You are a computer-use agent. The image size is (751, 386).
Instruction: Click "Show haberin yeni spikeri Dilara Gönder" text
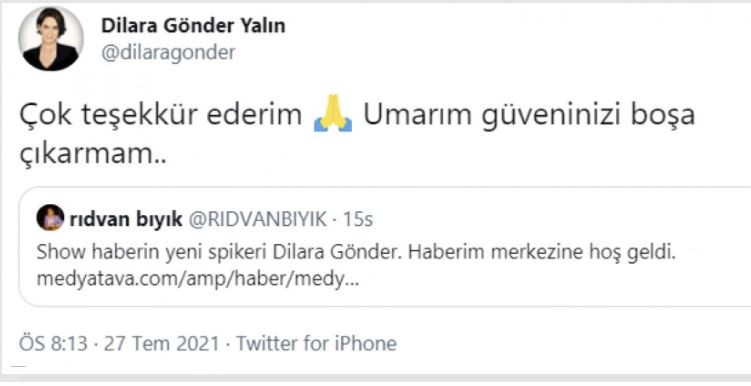[217, 253]
